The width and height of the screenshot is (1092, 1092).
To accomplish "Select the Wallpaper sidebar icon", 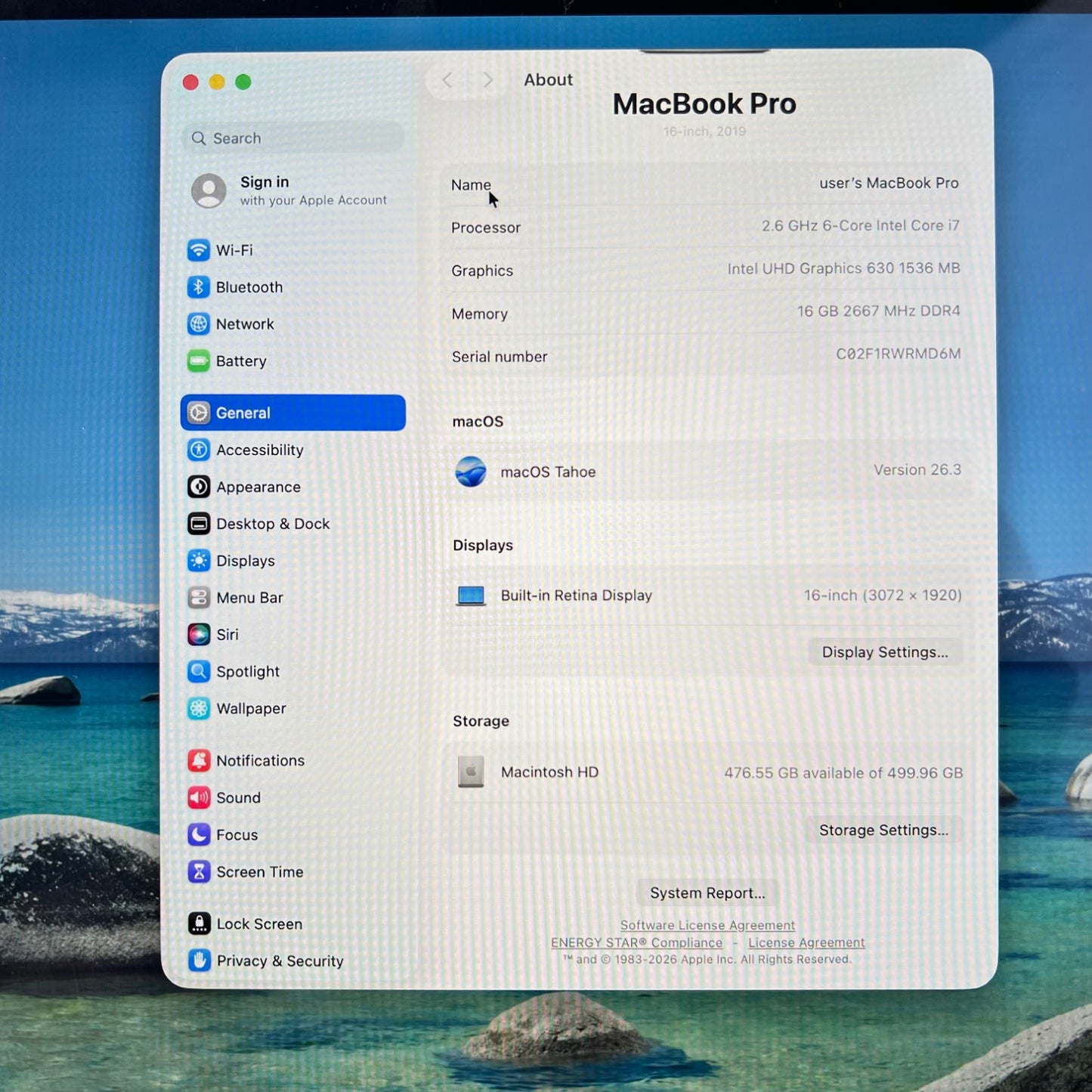I will tap(199, 709).
